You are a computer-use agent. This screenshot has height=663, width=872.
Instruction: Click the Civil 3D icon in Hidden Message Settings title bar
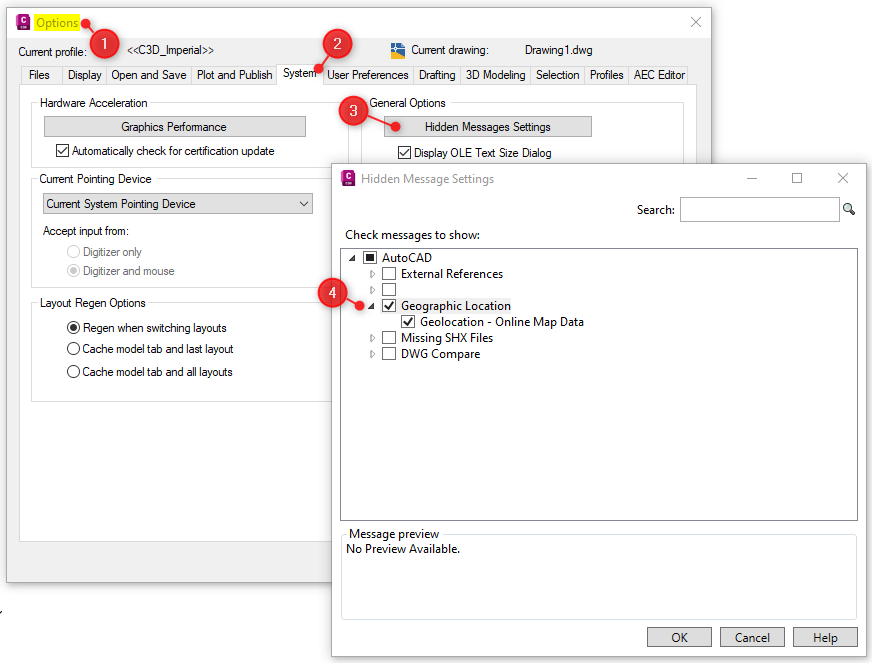coord(348,179)
